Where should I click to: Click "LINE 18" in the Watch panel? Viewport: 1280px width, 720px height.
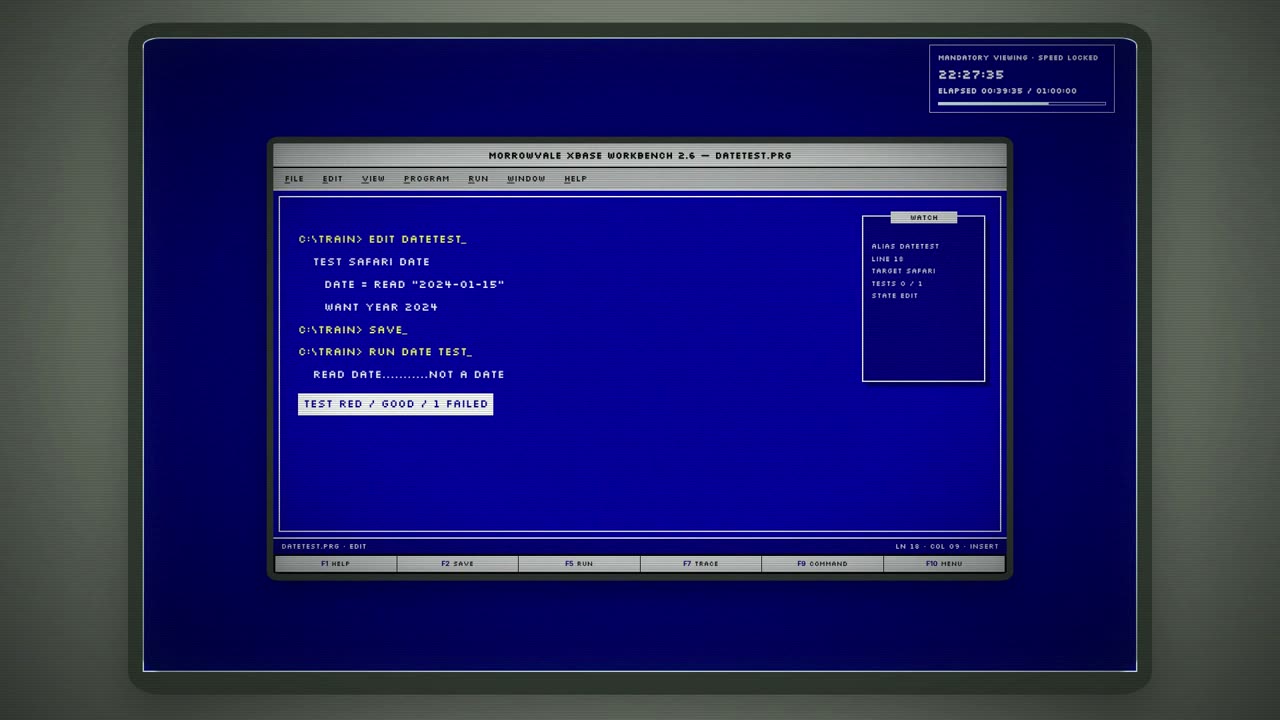pos(887,259)
